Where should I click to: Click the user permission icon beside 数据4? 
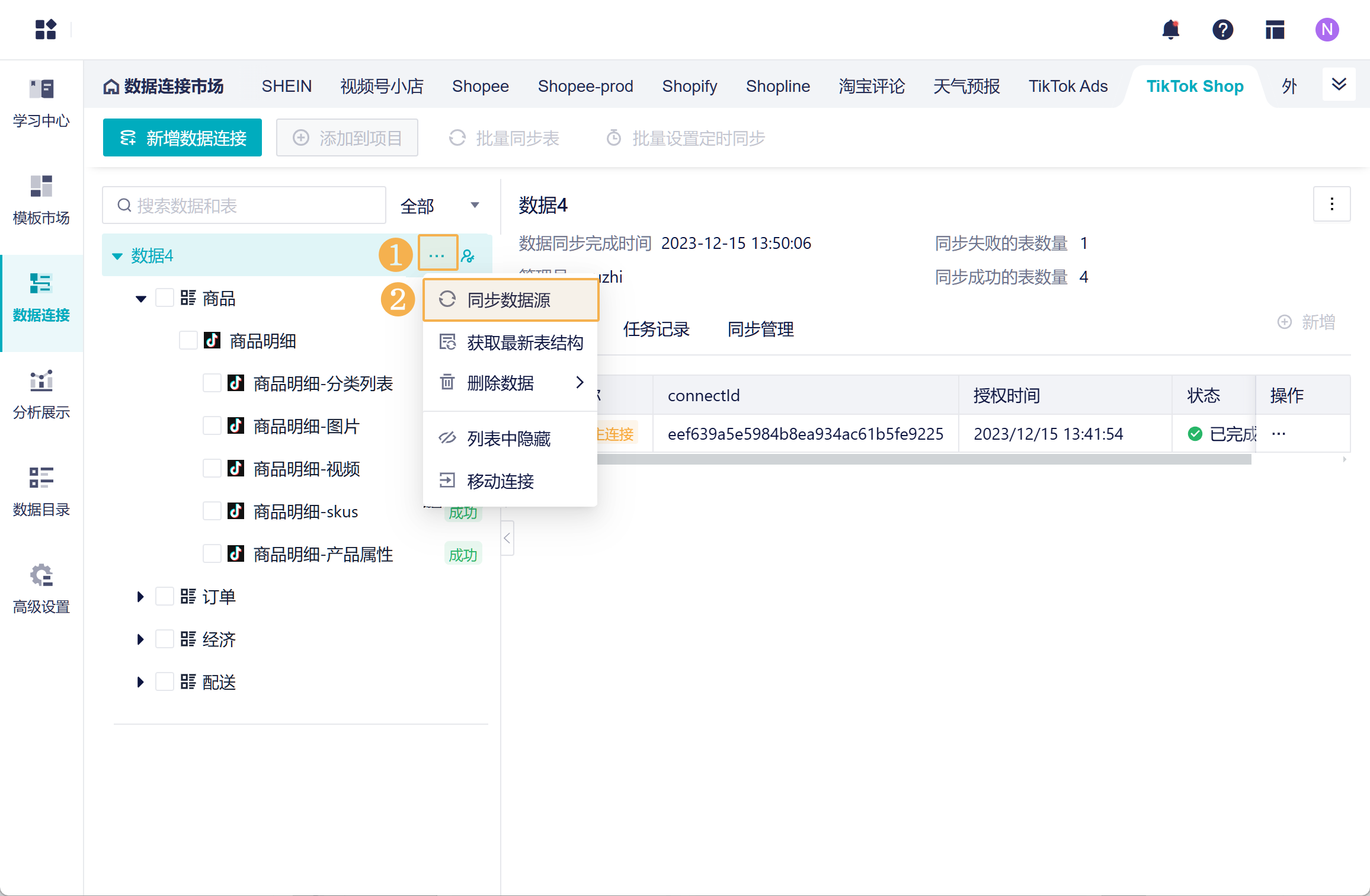click(x=468, y=255)
